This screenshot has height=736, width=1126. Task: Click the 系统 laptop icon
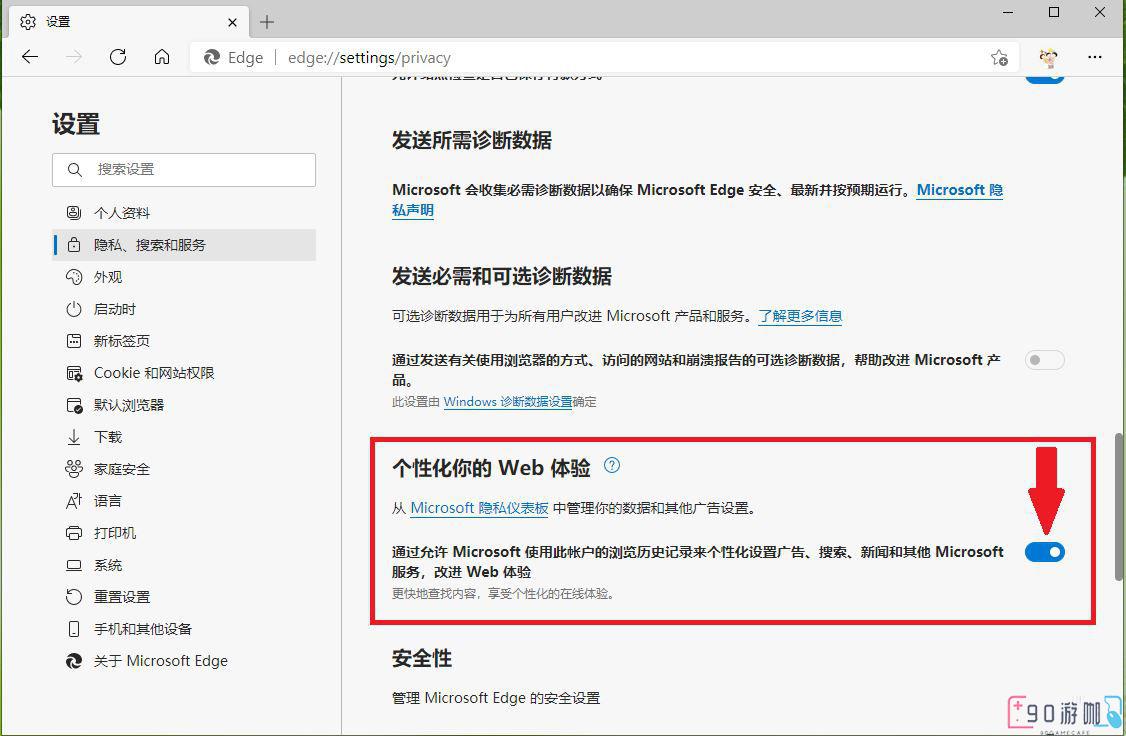click(74, 565)
